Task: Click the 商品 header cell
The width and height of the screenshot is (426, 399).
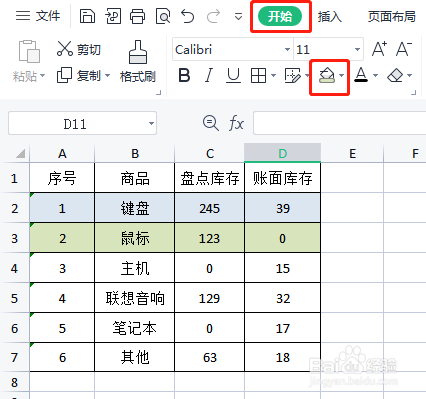Action: (x=135, y=178)
